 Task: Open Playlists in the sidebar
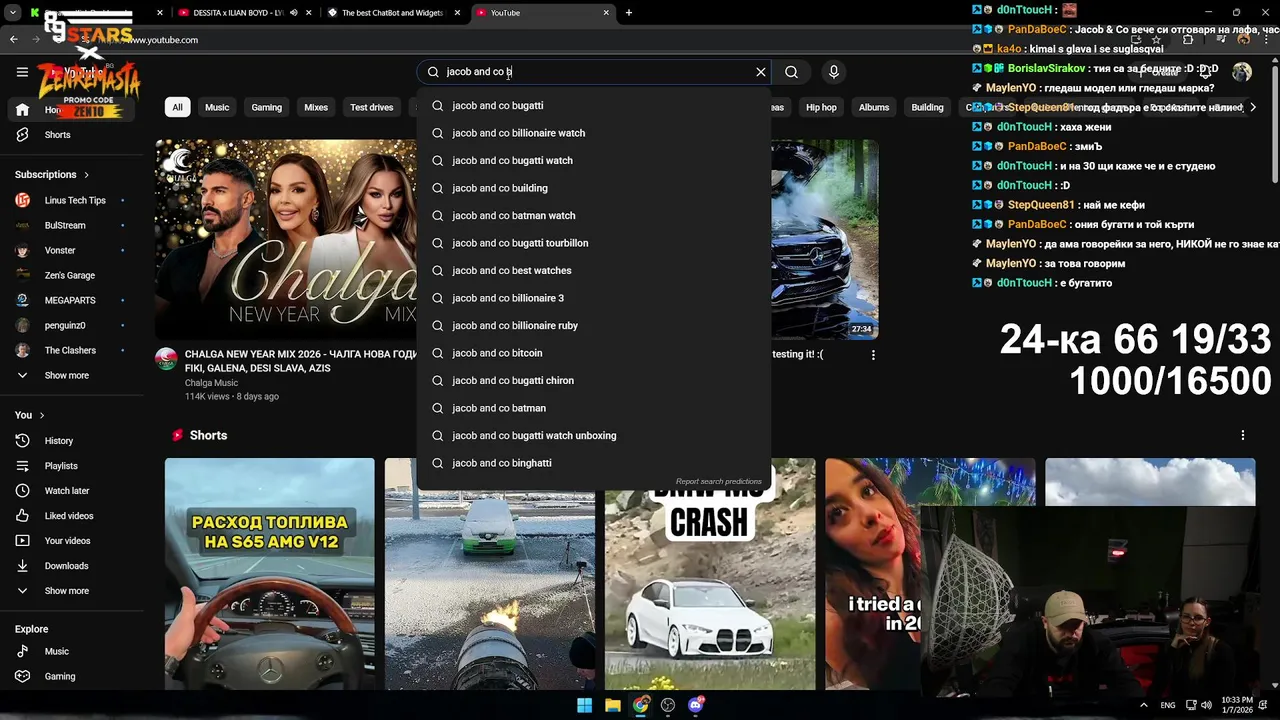coord(72,466)
